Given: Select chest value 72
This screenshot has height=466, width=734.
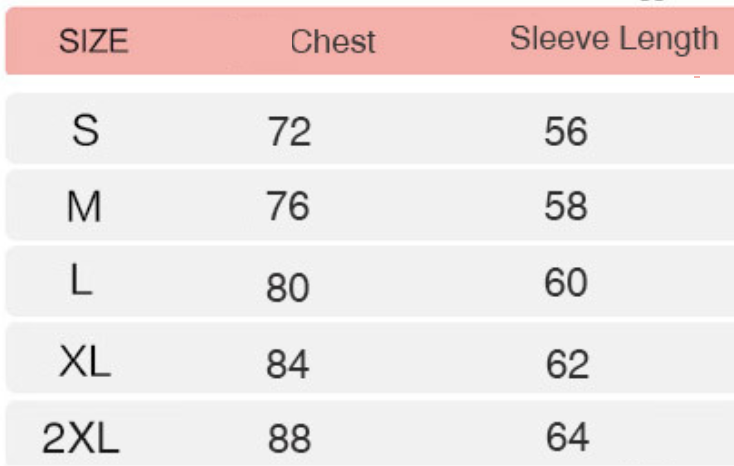Looking at the screenshot, I should 288,132.
